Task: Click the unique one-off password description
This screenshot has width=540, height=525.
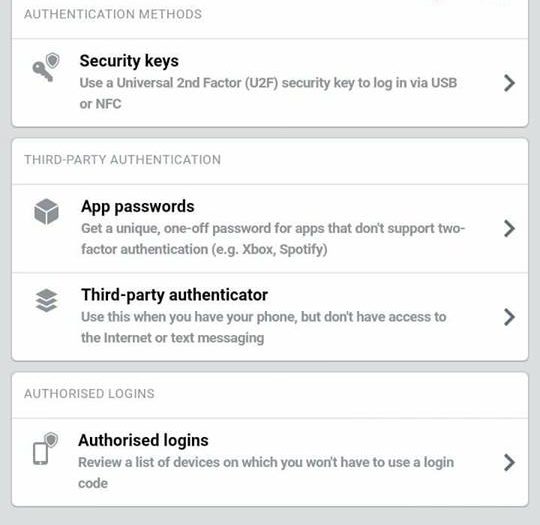Action: [x=273, y=239]
